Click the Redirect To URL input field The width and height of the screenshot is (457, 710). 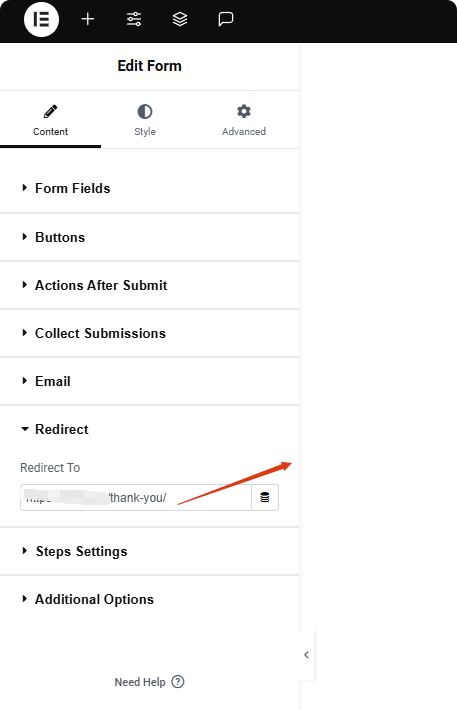point(136,497)
